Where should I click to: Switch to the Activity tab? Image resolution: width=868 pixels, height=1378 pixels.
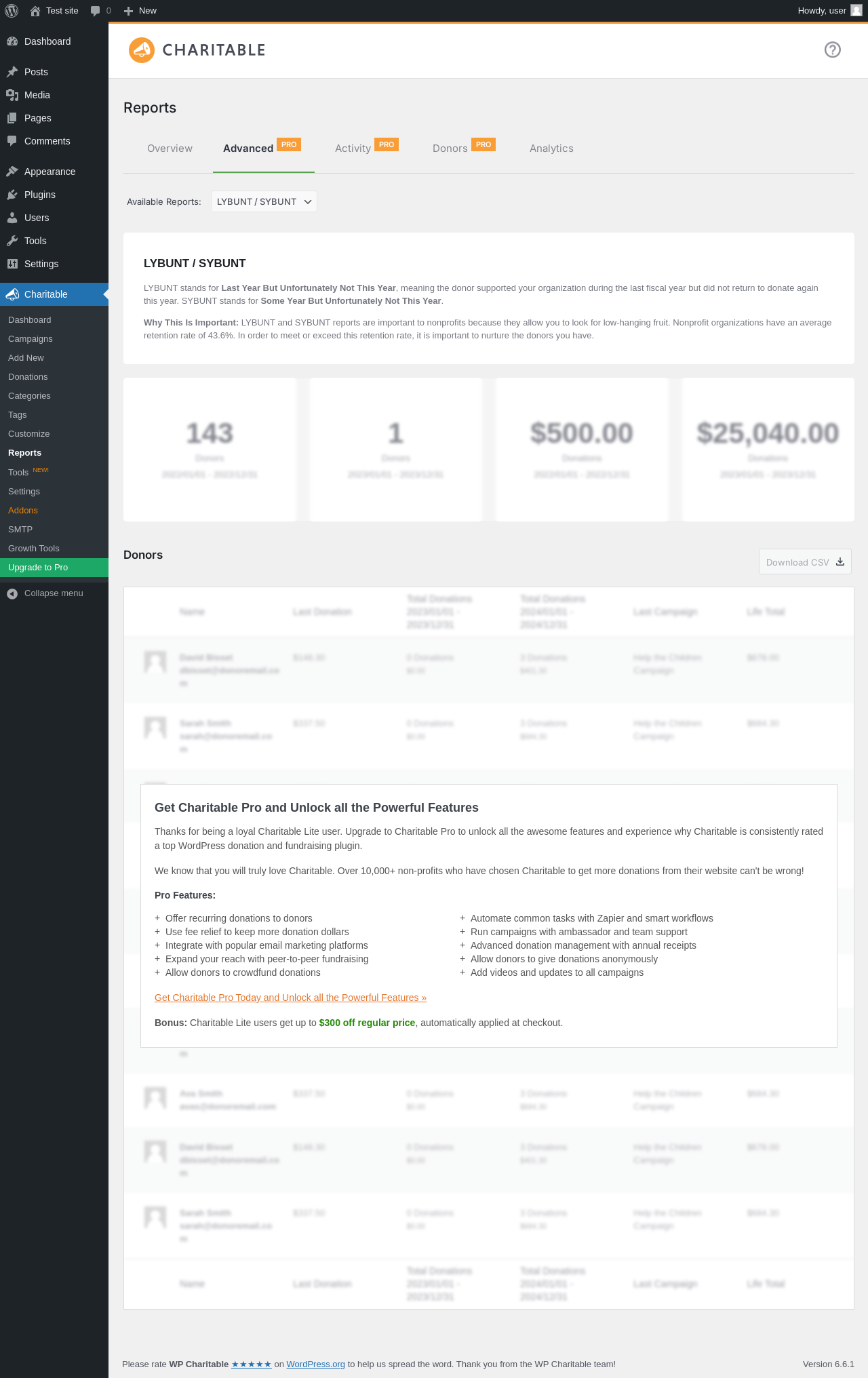[353, 149]
